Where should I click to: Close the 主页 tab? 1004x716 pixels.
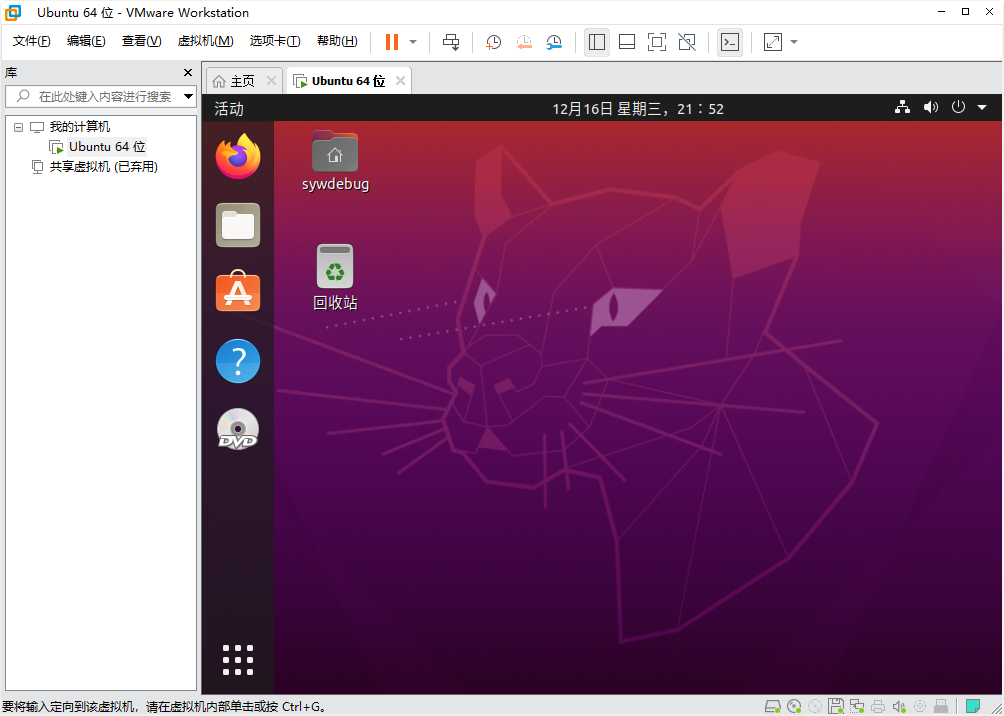pos(271,81)
